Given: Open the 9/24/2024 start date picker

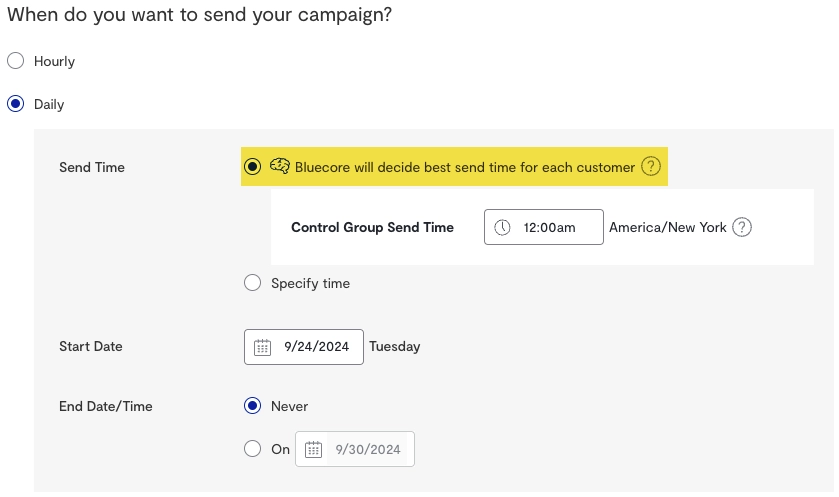Looking at the screenshot, I should tap(316, 347).
